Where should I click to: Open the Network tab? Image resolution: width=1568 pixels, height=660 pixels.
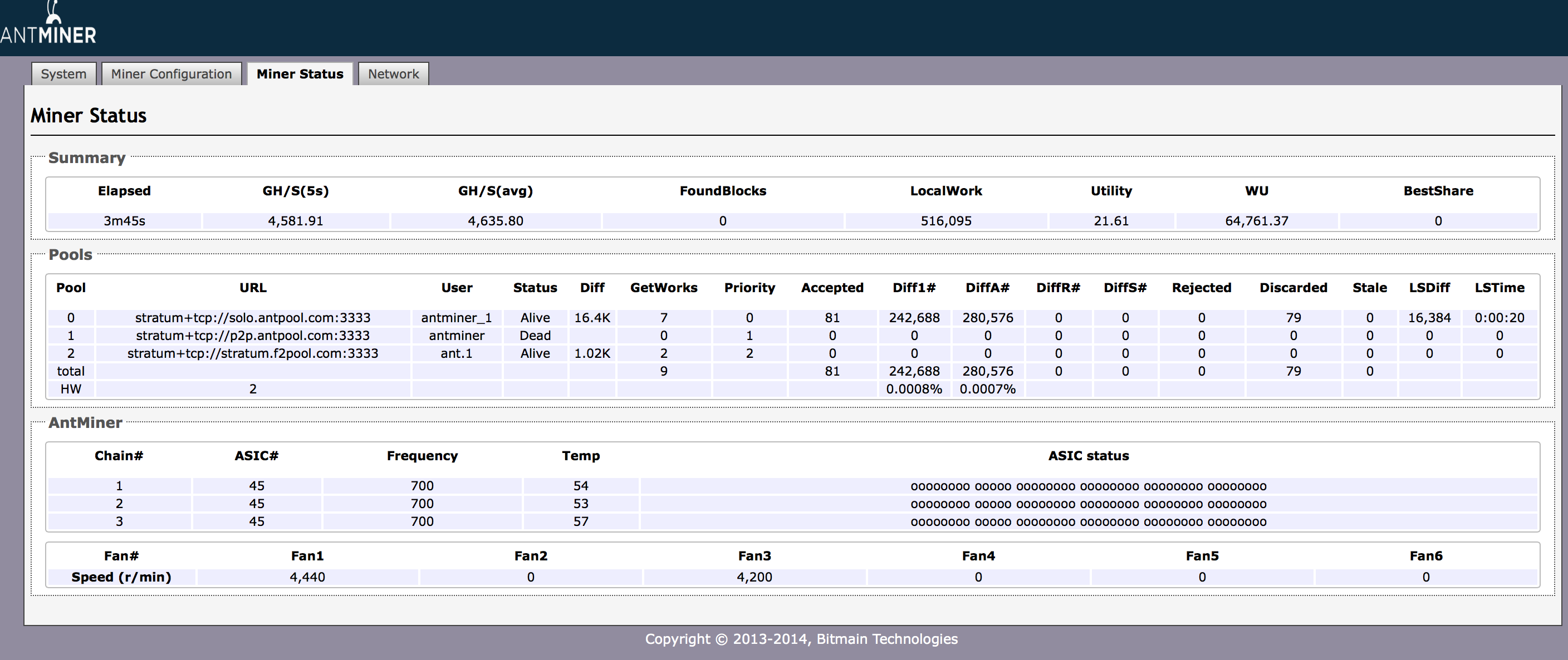coord(393,73)
